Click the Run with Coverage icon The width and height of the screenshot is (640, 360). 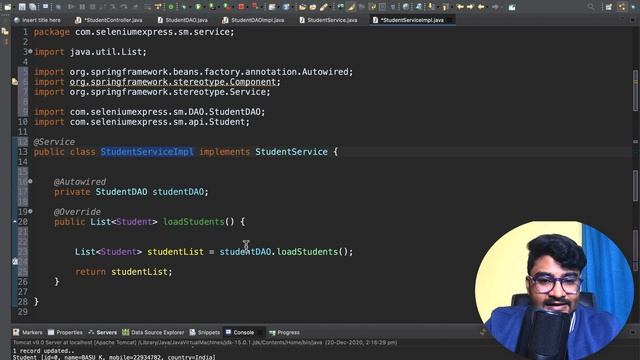[x=212, y=7]
